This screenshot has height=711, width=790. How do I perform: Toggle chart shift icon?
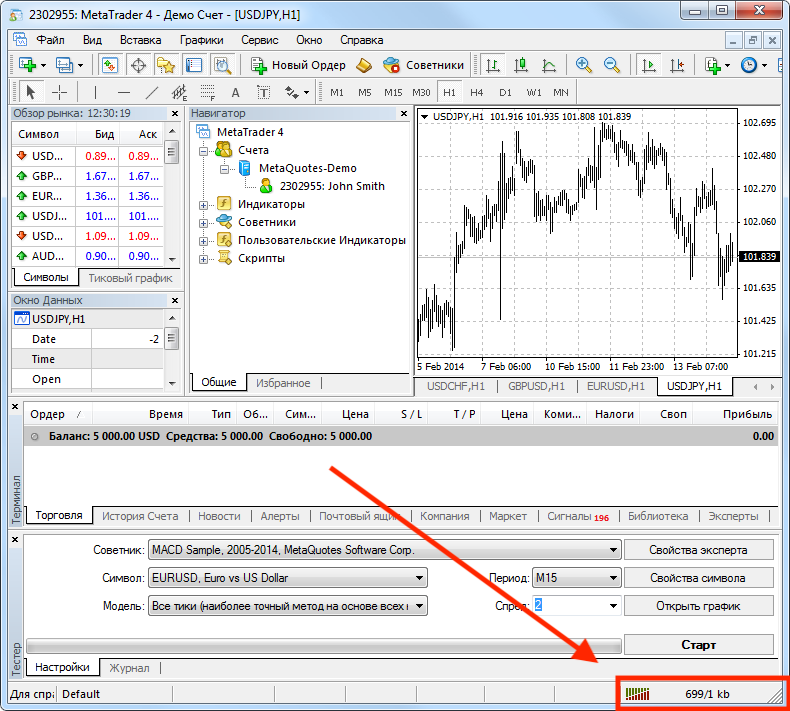(677, 65)
